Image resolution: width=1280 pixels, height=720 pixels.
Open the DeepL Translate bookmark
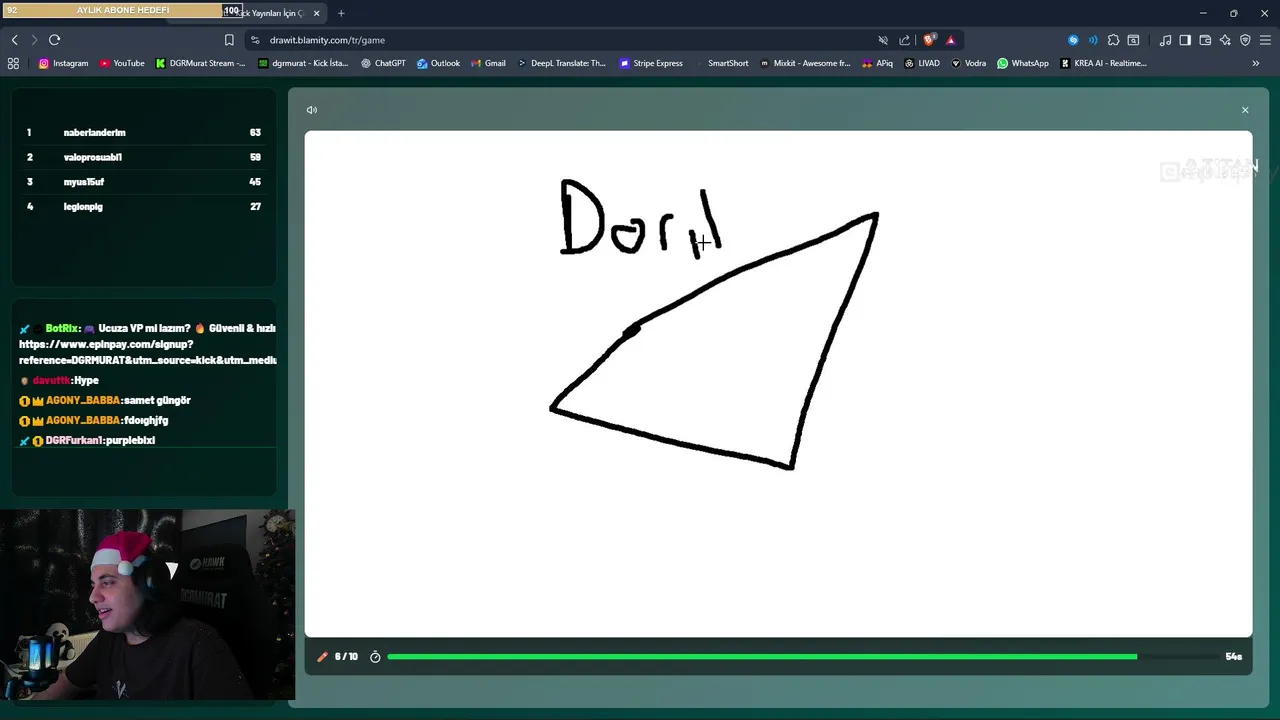click(x=562, y=63)
